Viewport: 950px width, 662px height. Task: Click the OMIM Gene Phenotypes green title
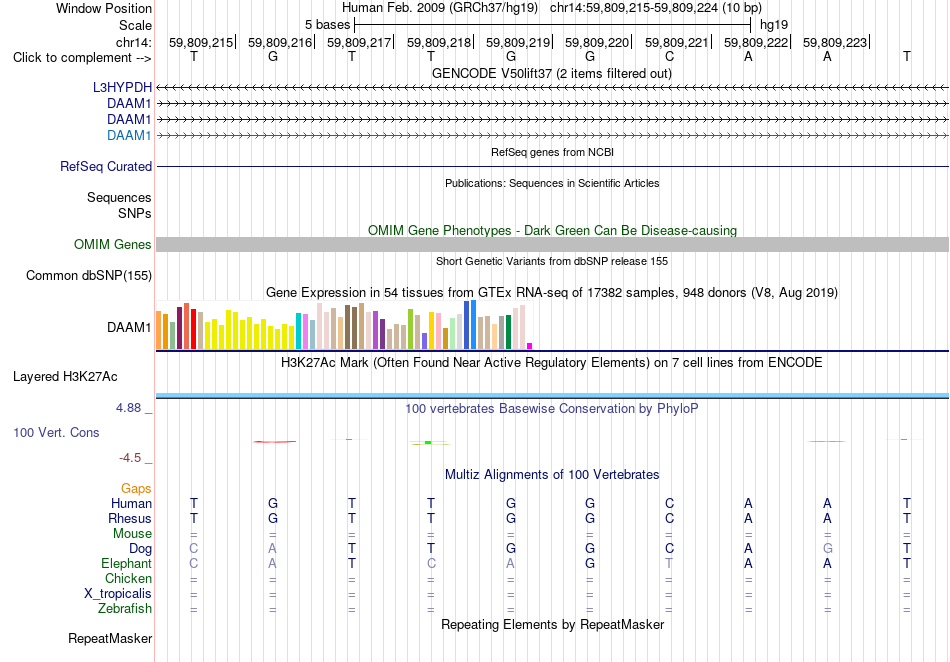coord(553,230)
